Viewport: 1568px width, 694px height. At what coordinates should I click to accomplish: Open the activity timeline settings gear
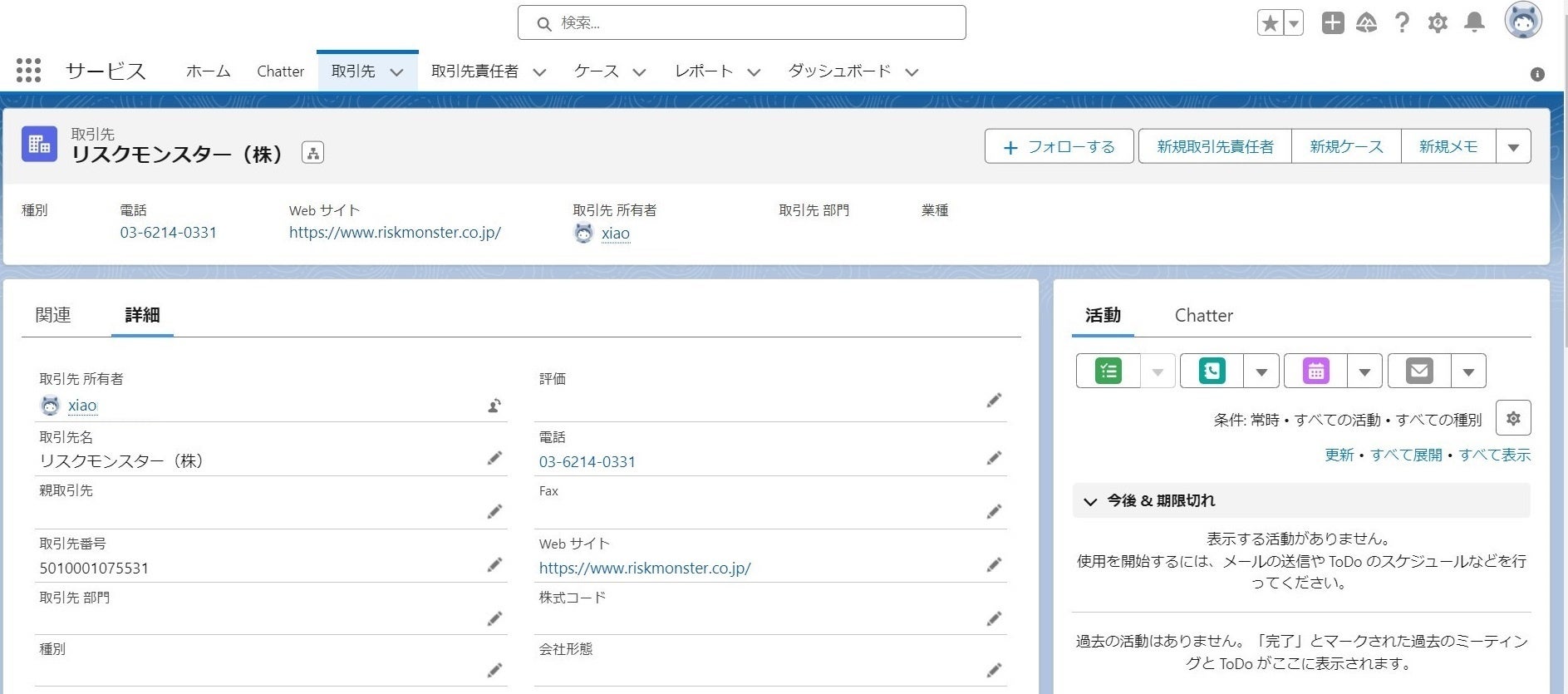tap(1513, 418)
